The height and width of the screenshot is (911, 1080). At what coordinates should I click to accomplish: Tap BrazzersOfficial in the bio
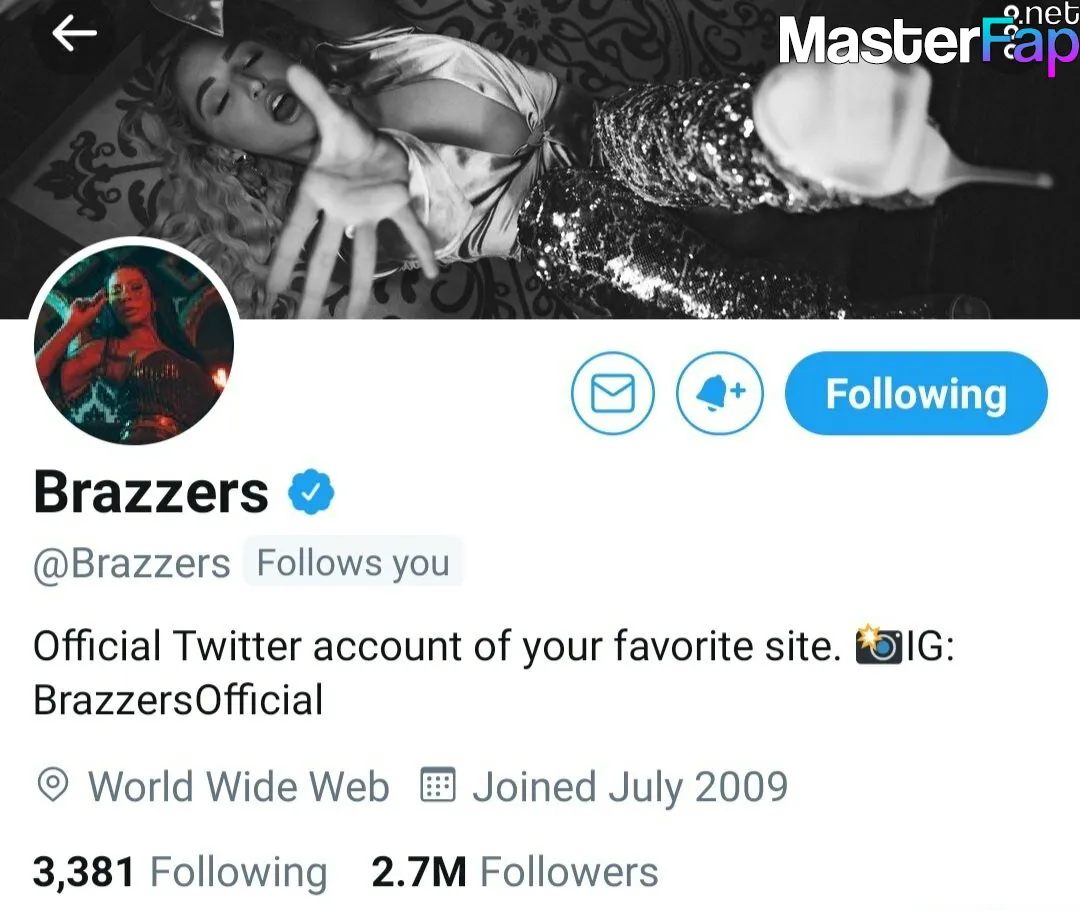(x=178, y=700)
